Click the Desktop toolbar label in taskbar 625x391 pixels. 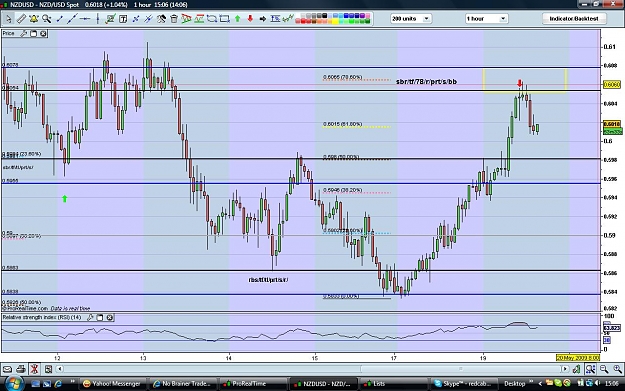click(x=515, y=384)
